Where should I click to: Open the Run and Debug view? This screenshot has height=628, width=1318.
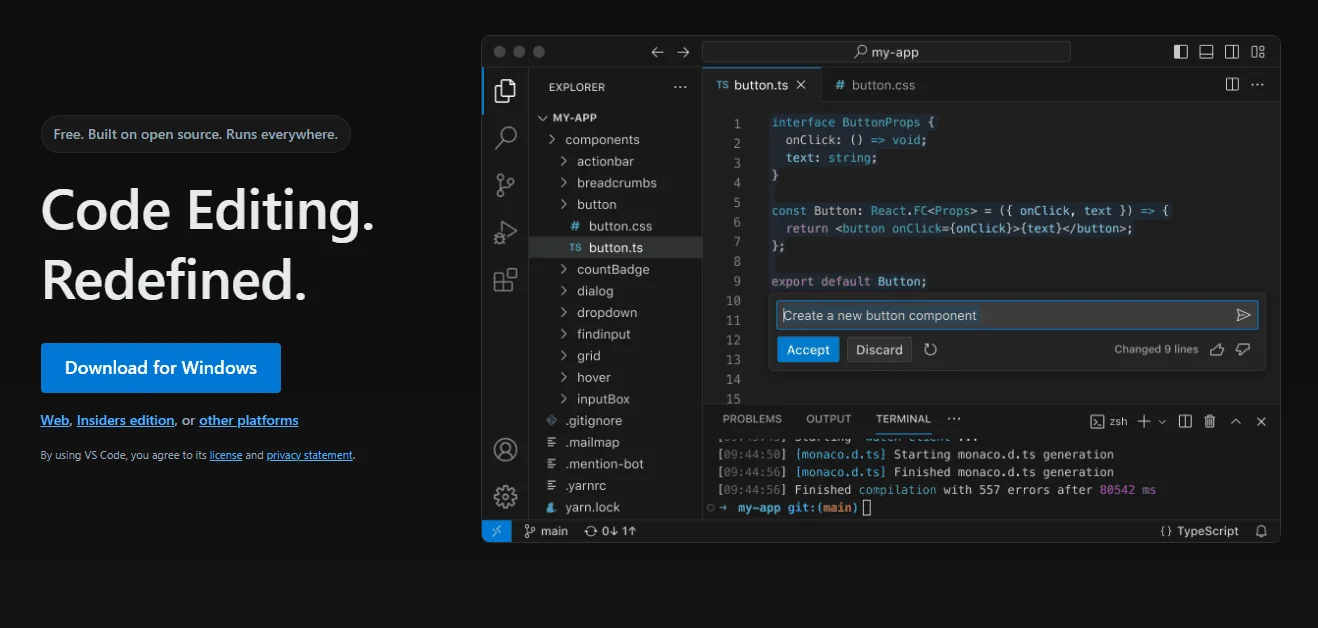point(505,232)
